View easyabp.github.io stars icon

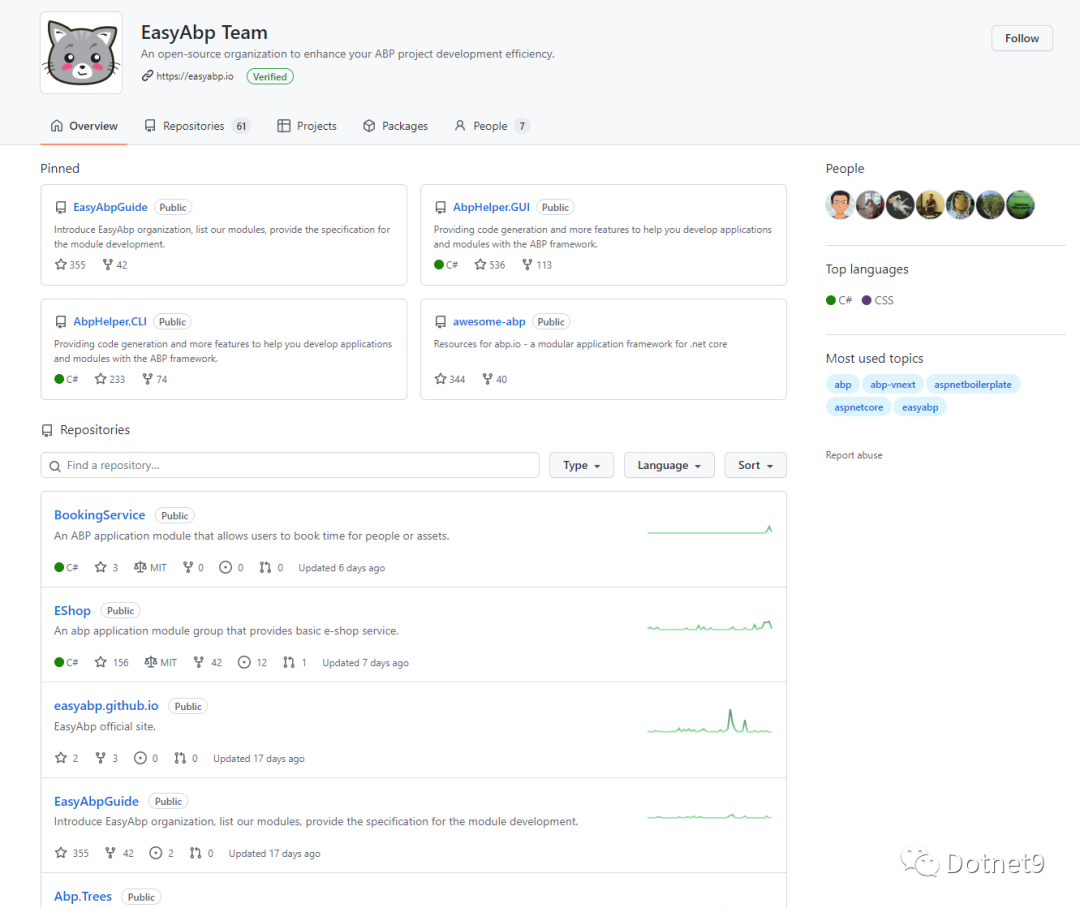tap(61, 758)
